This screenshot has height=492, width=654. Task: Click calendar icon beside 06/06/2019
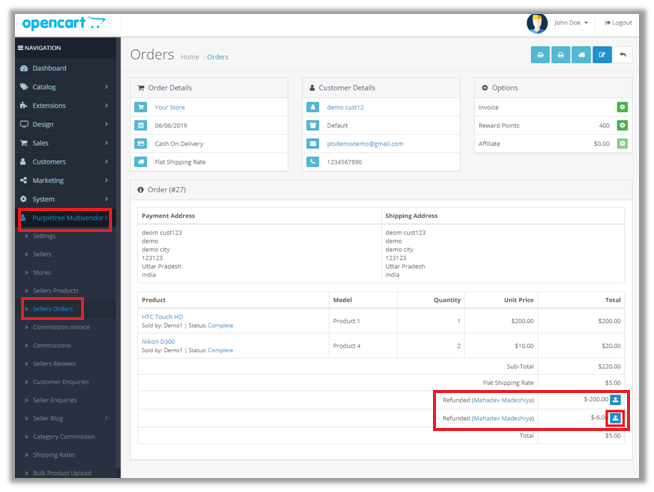tap(141, 125)
